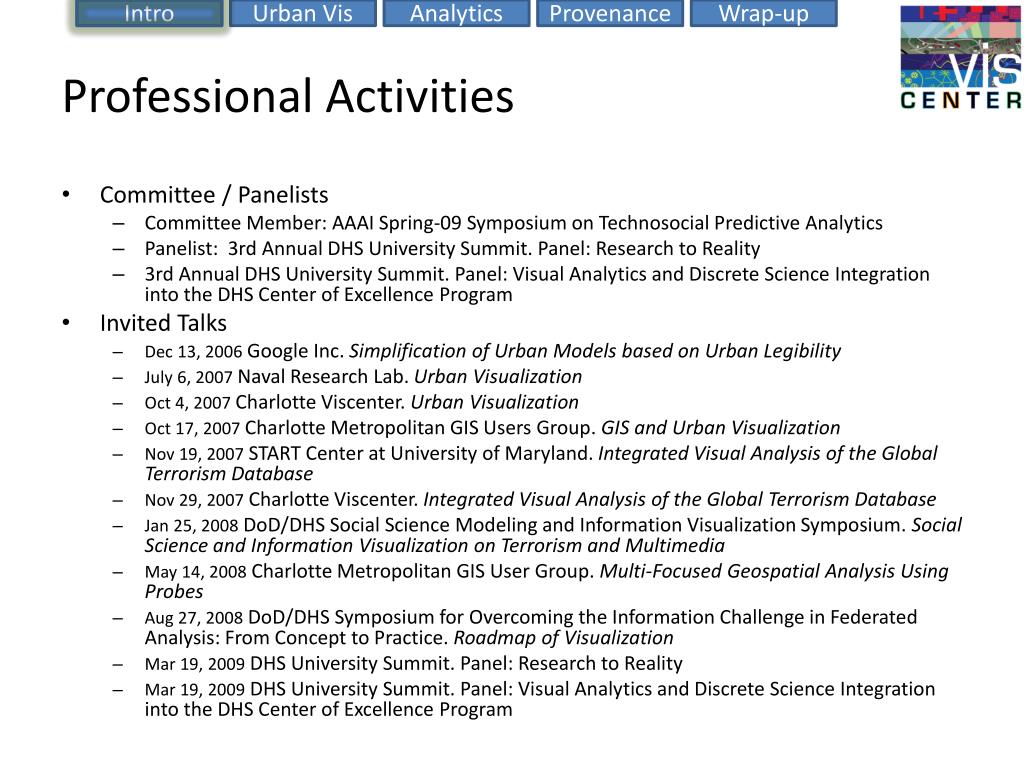Switch to the Urban Vis tab
Viewport: 1024px width, 768px height.
[x=303, y=14]
